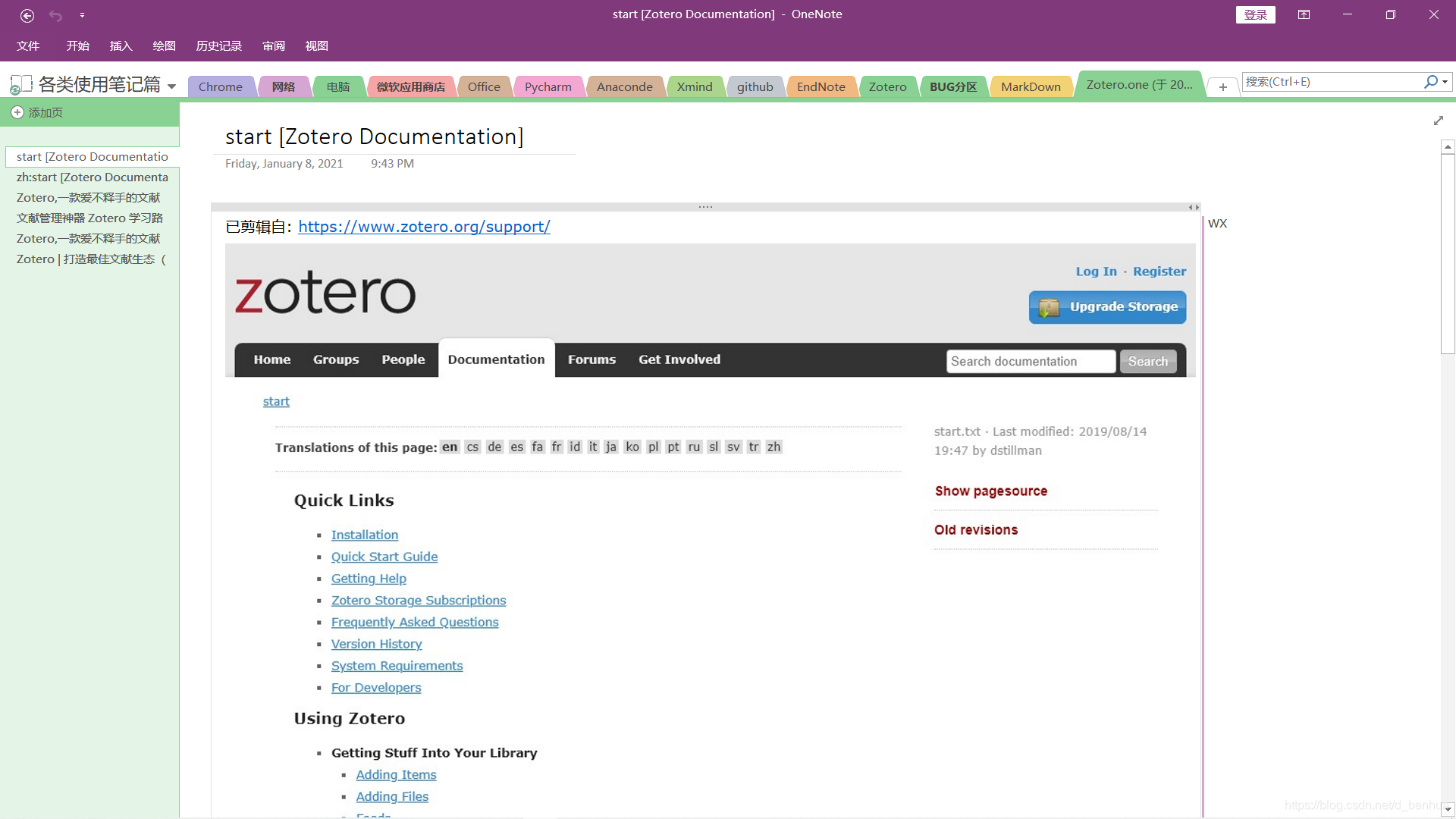Click the page title start [Zotero Documentation]

point(374,136)
